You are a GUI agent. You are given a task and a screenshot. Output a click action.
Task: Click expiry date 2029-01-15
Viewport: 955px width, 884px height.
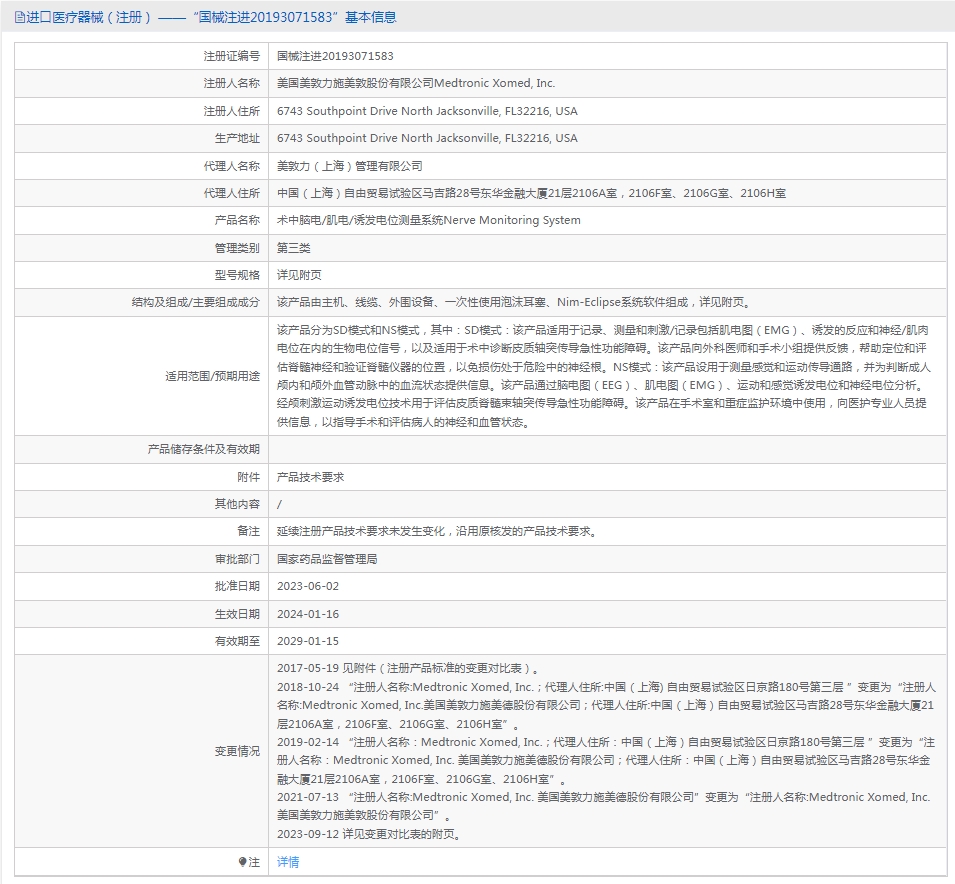(308, 641)
